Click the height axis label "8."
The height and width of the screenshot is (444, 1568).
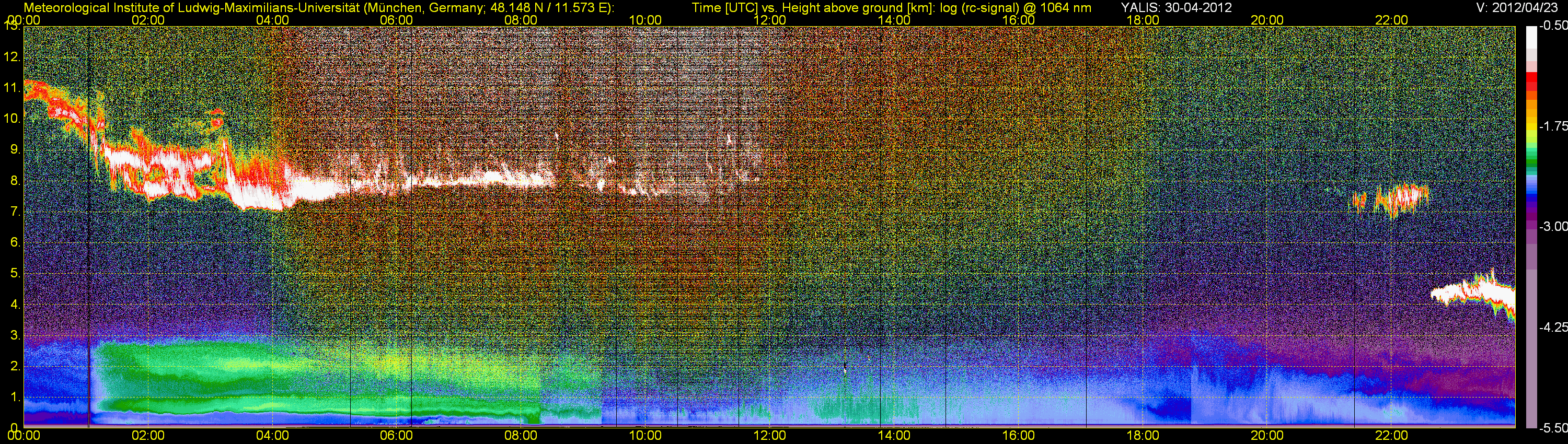click(15, 181)
